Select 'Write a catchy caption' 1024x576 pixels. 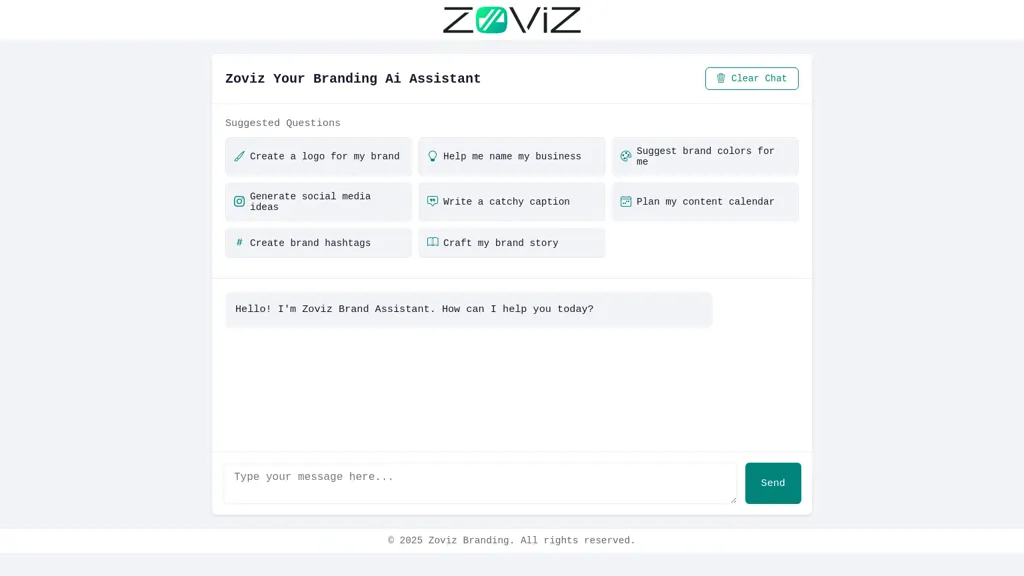tap(511, 201)
